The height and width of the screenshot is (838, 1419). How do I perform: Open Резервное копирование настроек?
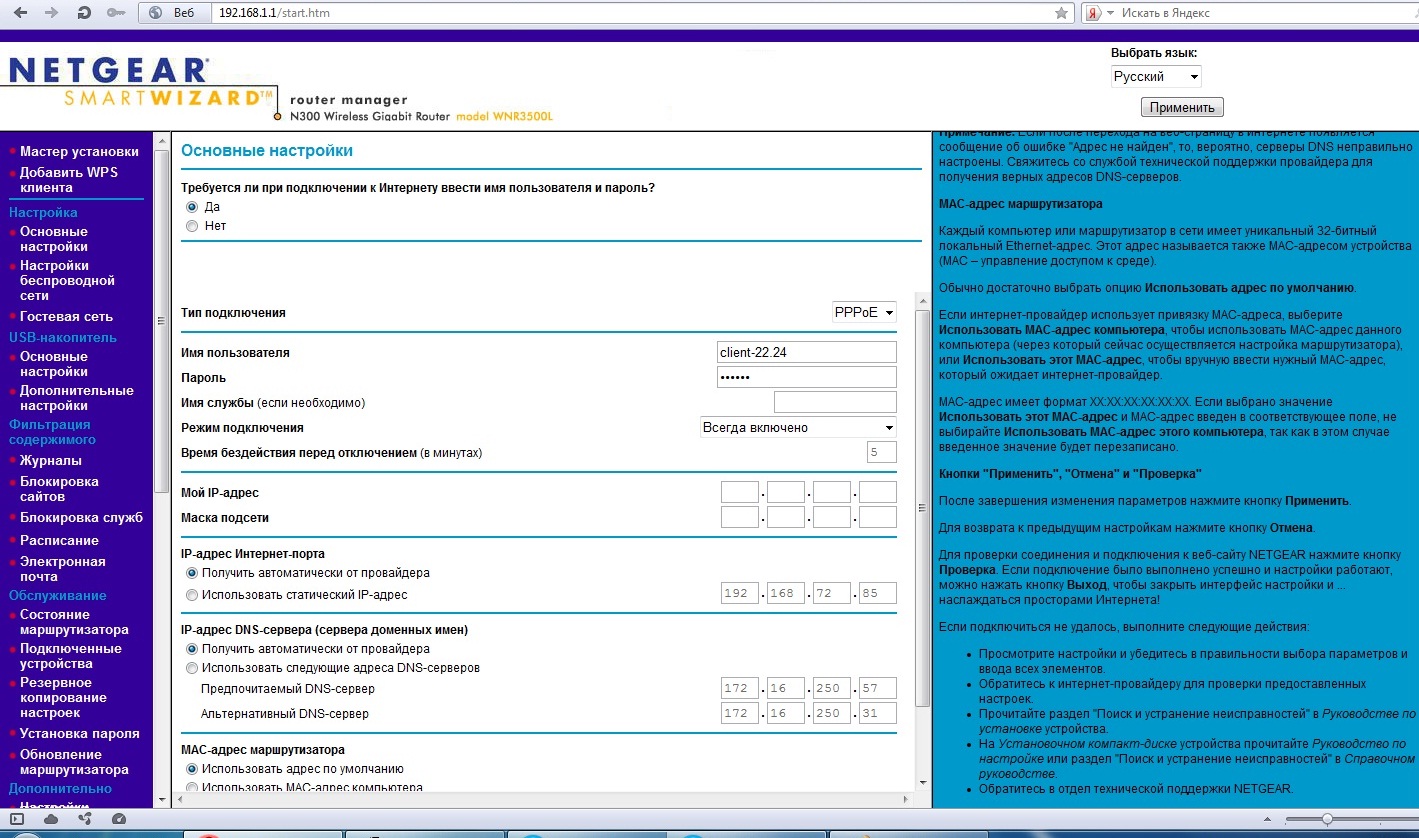(x=63, y=698)
